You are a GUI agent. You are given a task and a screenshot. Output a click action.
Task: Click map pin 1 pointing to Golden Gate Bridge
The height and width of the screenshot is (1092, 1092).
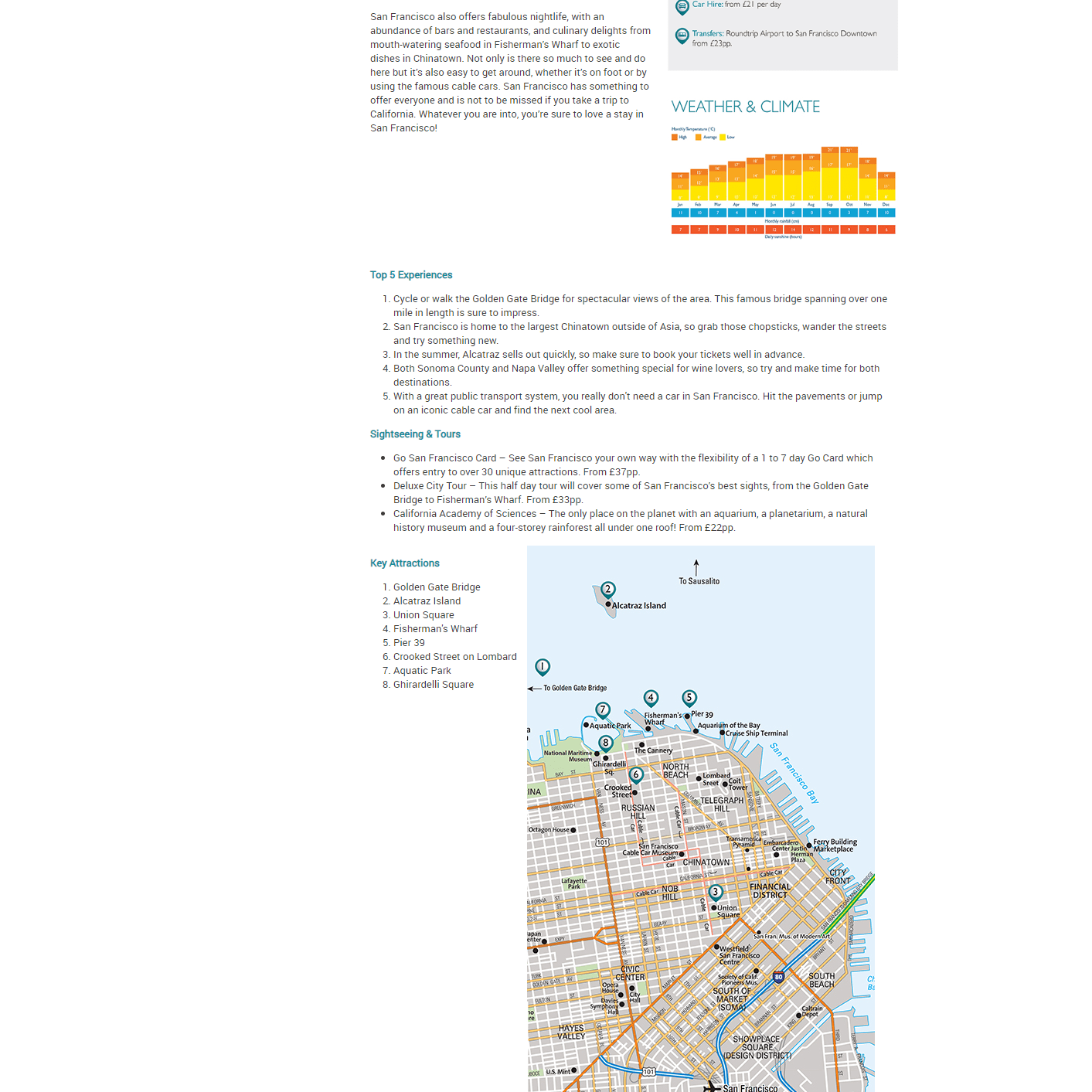click(543, 665)
